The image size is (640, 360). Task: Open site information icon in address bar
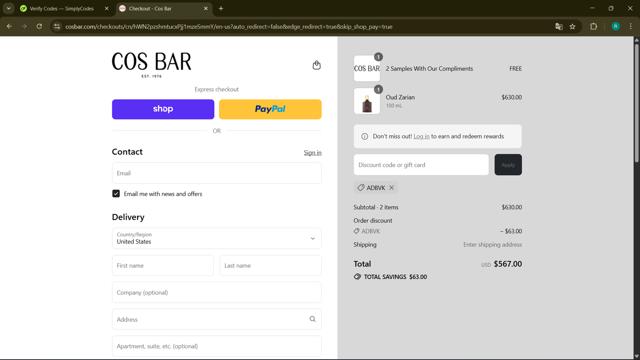pos(57,27)
